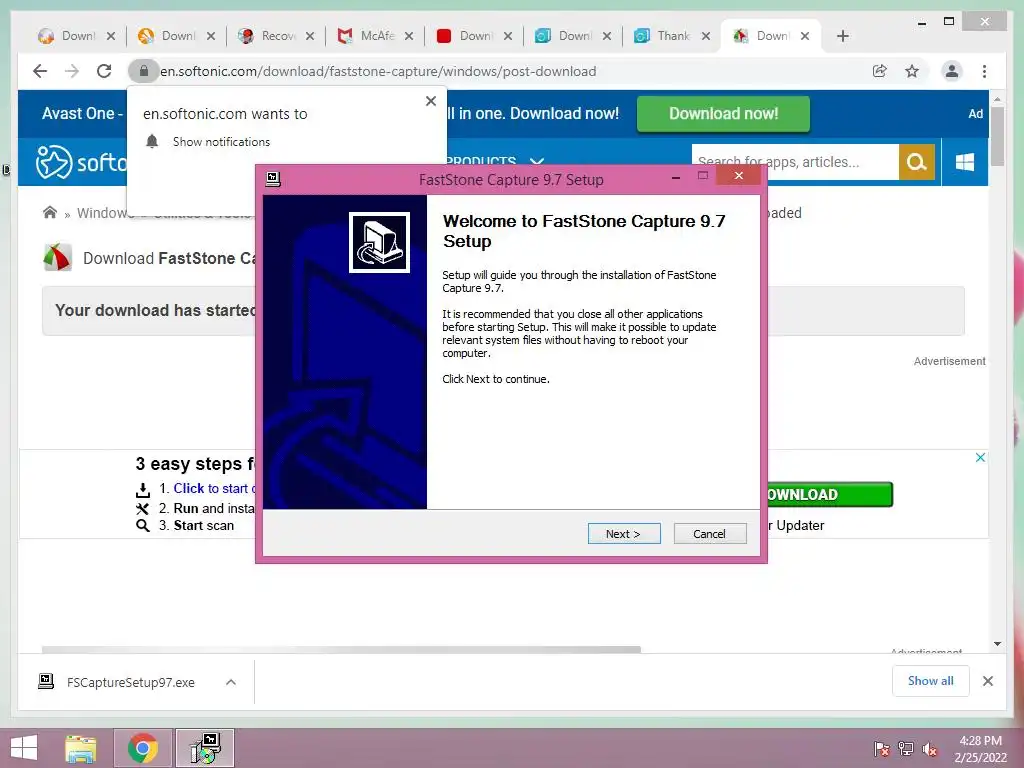
Task: Click Next in FastStone Capture Setup
Action: pyautogui.click(x=624, y=534)
